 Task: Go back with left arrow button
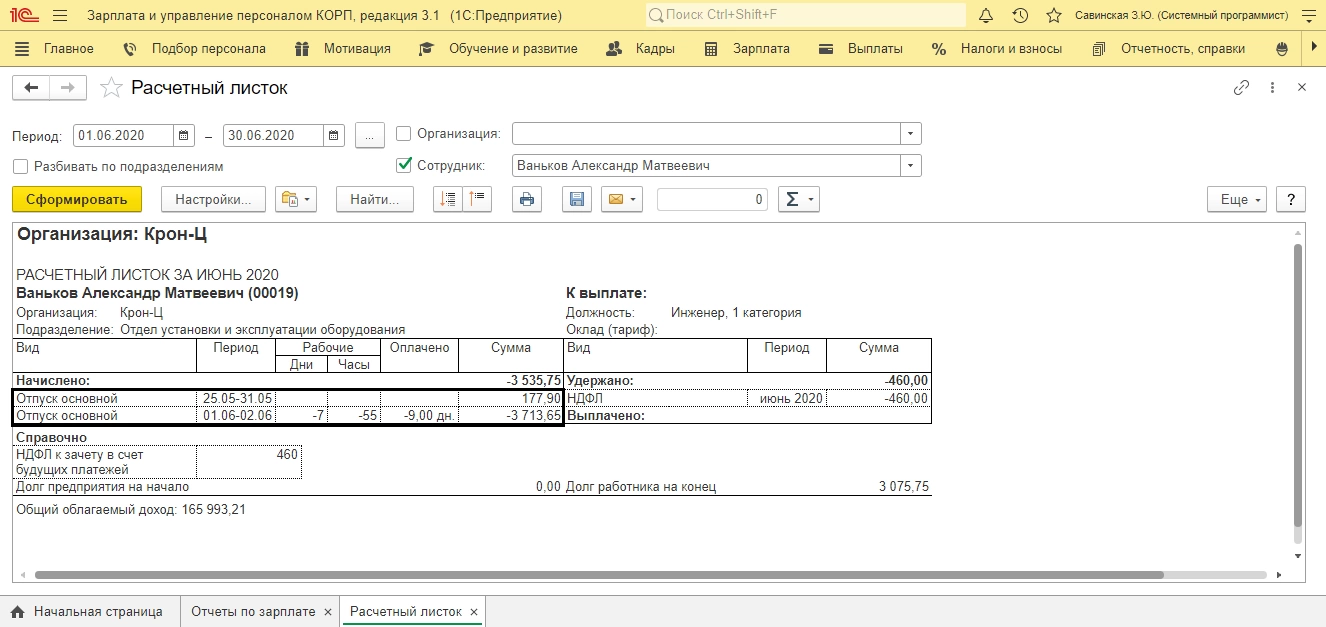click(31, 88)
